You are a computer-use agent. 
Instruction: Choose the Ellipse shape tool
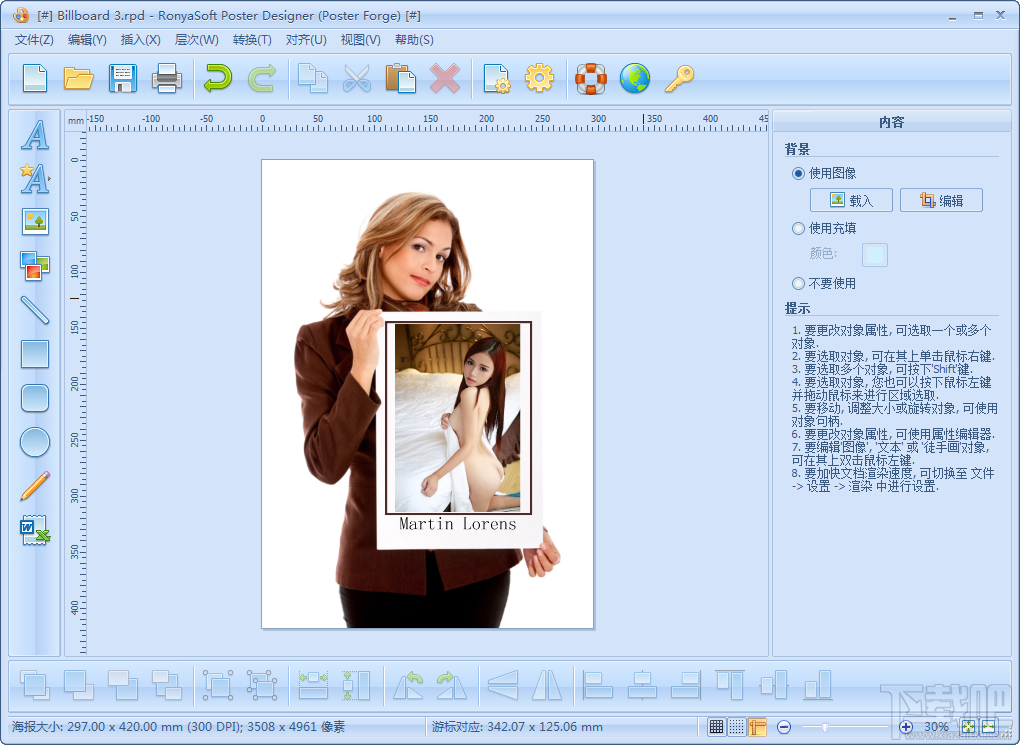[x=35, y=442]
